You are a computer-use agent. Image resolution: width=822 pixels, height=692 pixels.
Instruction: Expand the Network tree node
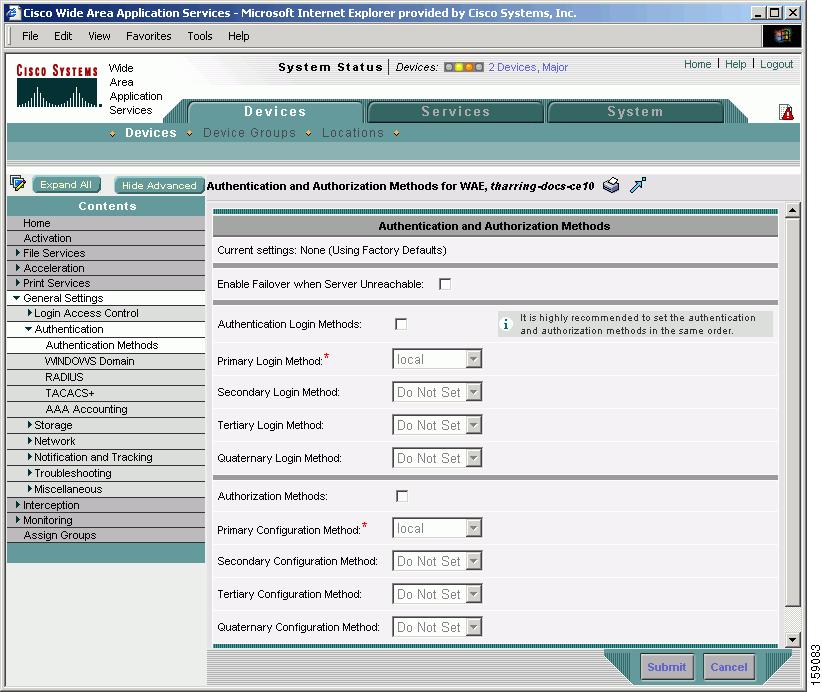[30, 441]
